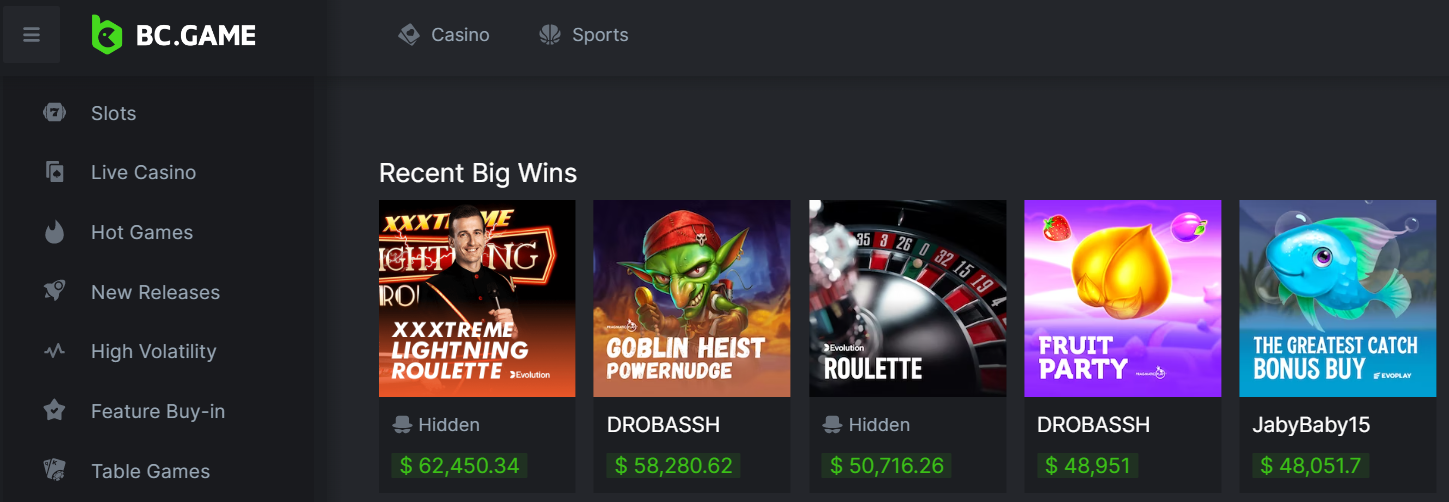This screenshot has height=502, width=1449.
Task: Toggle the hamburger sidebar menu
Action: 31,35
